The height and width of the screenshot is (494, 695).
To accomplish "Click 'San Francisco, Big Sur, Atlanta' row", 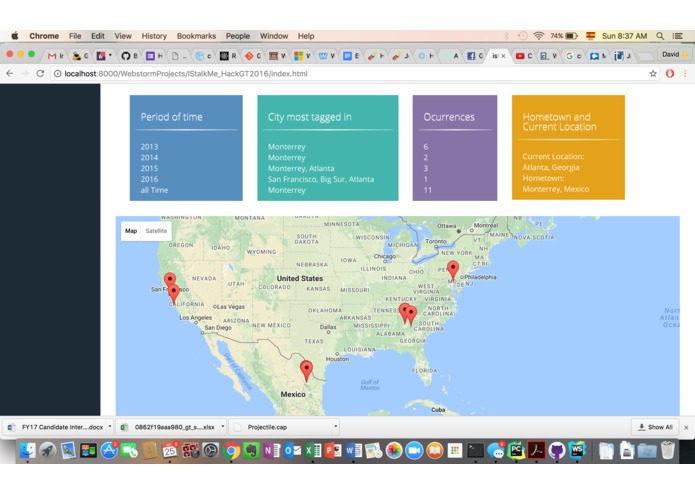I will pyautogui.click(x=321, y=179).
